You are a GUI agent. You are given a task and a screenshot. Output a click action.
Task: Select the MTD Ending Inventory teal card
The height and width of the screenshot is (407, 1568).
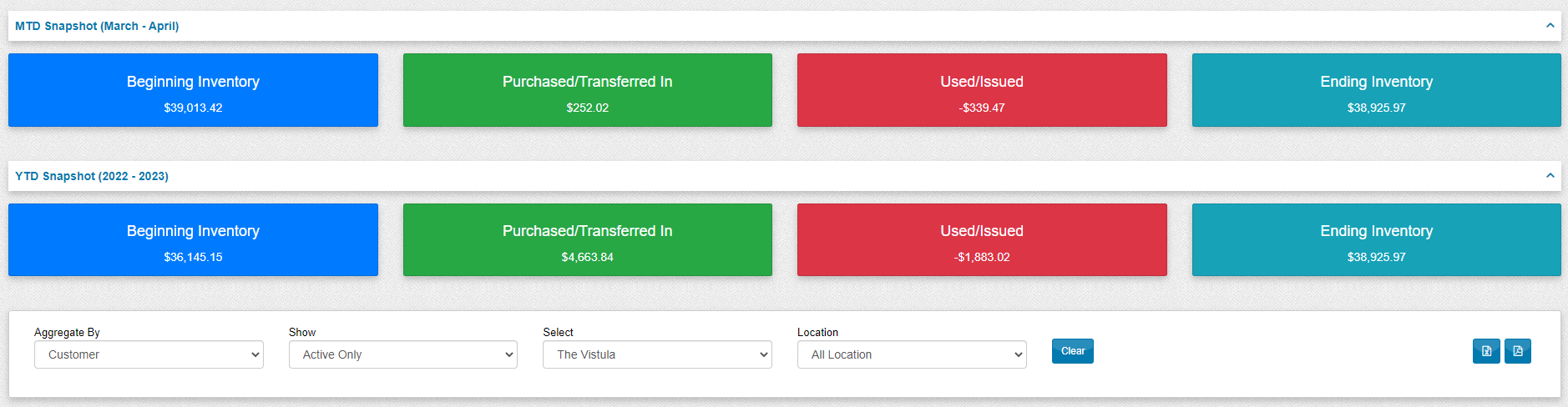tap(1376, 90)
